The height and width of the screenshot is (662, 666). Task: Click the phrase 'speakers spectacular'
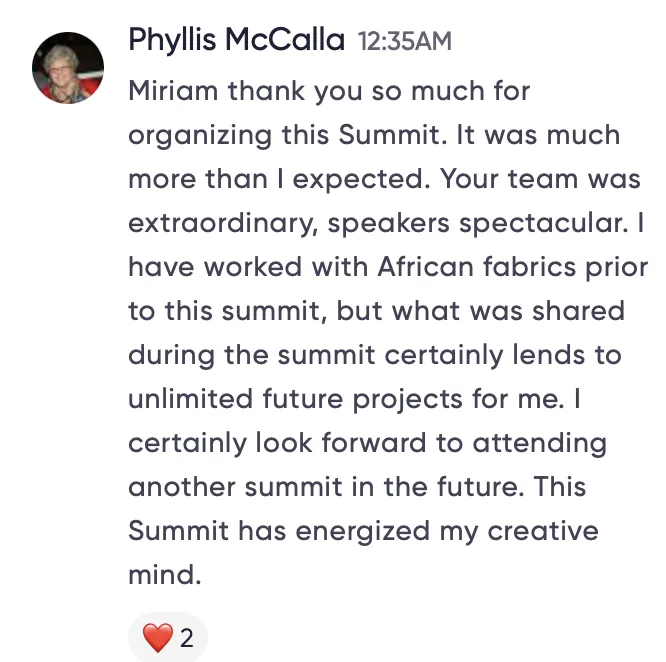point(477,224)
